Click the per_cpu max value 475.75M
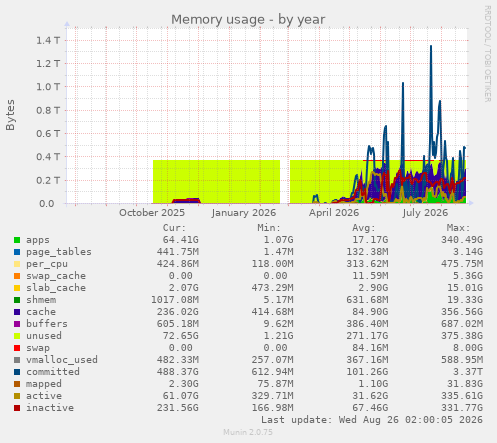Image resolution: width=497 pixels, height=443 pixels. (462, 264)
